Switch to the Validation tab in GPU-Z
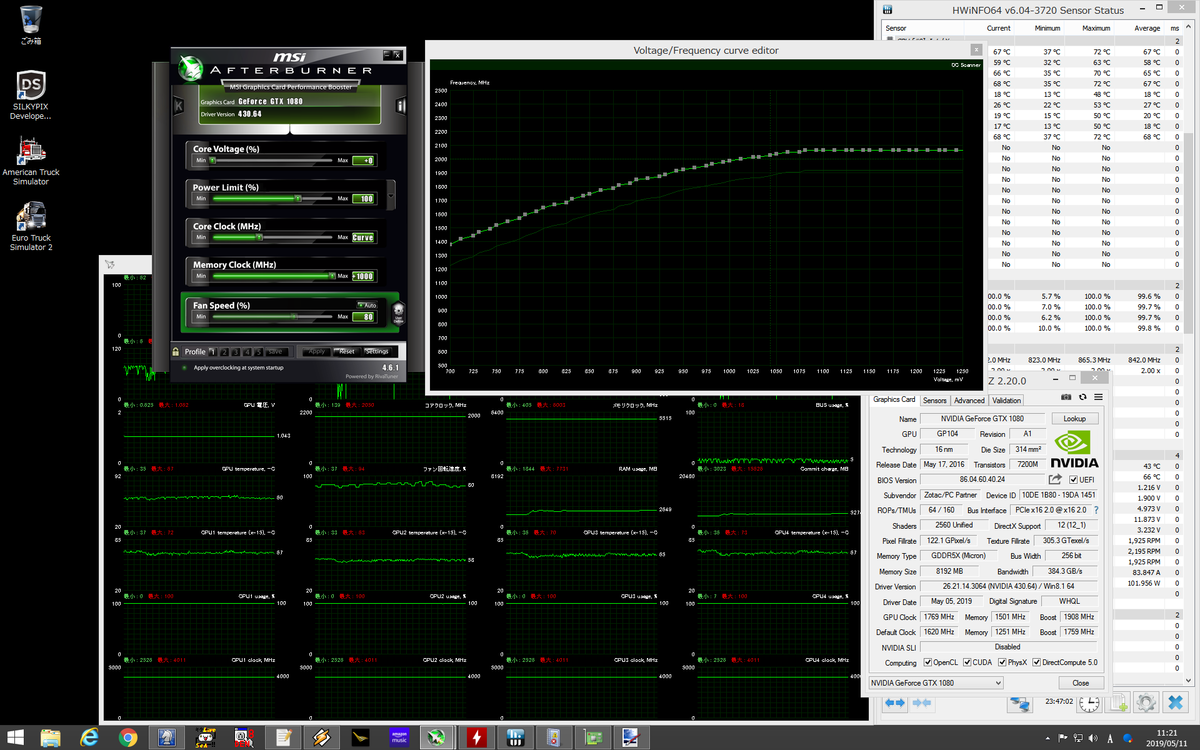The image size is (1200, 750). click(1006, 400)
